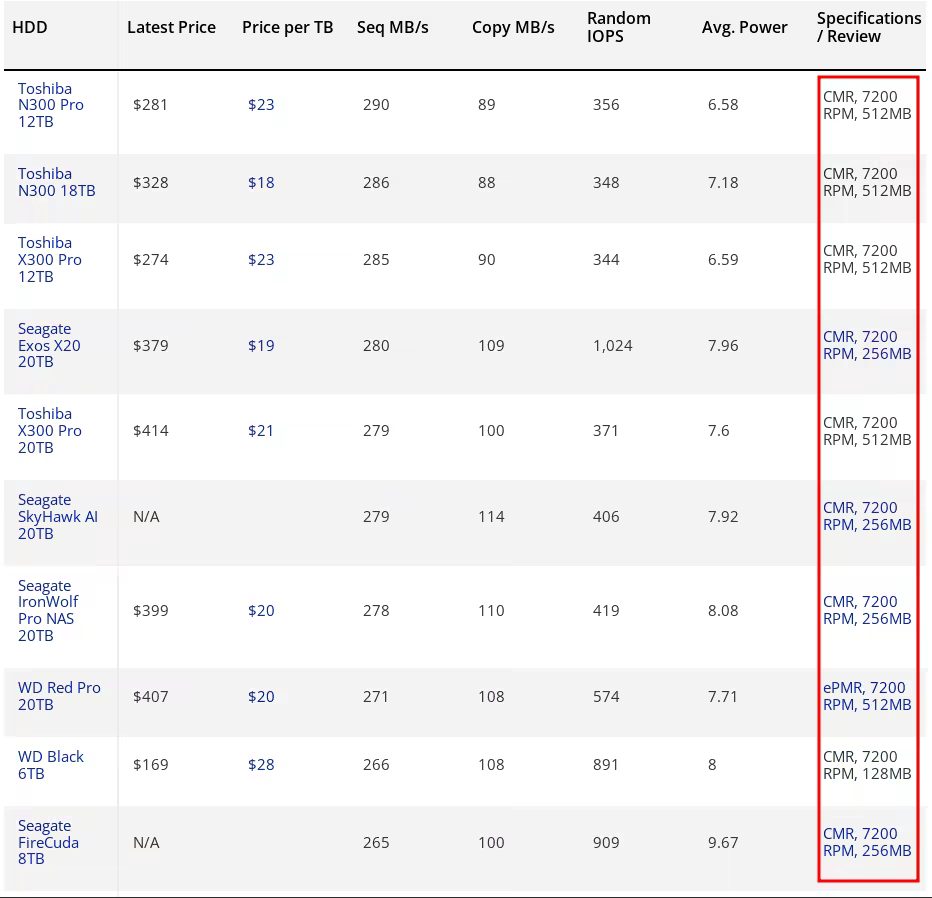The width and height of the screenshot is (932, 898).
Task: Click the $21 price per TB link
Action: [261, 431]
